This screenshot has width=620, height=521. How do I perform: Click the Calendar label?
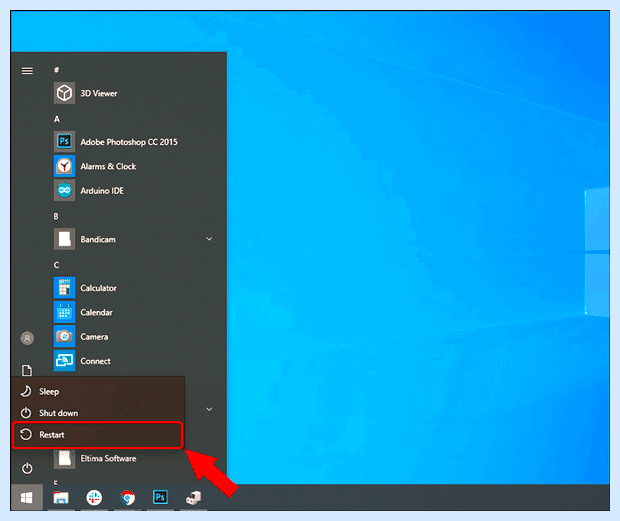point(96,313)
